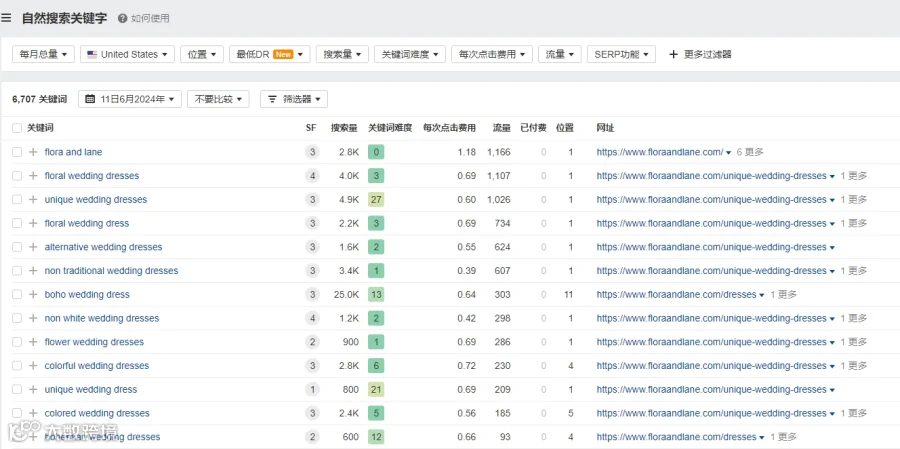Check the alternative wedding dresses row checkbox

pos(17,247)
